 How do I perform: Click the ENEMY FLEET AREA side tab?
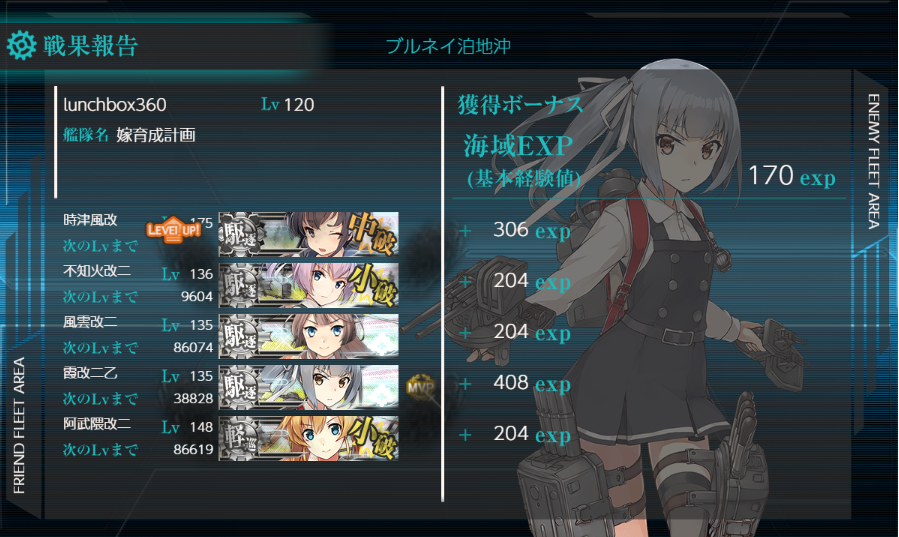click(x=873, y=162)
